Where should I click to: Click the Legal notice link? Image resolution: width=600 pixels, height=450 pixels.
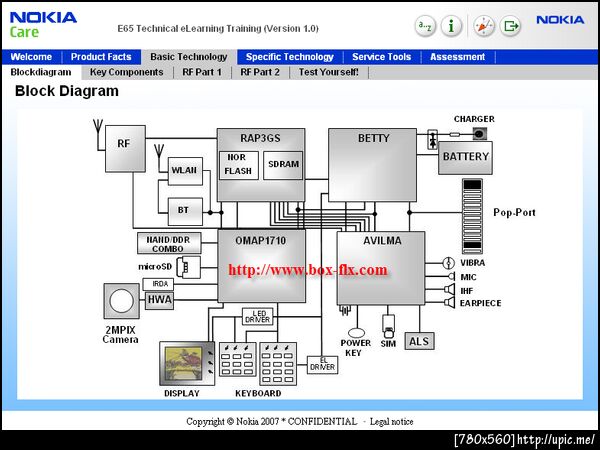coord(391,422)
